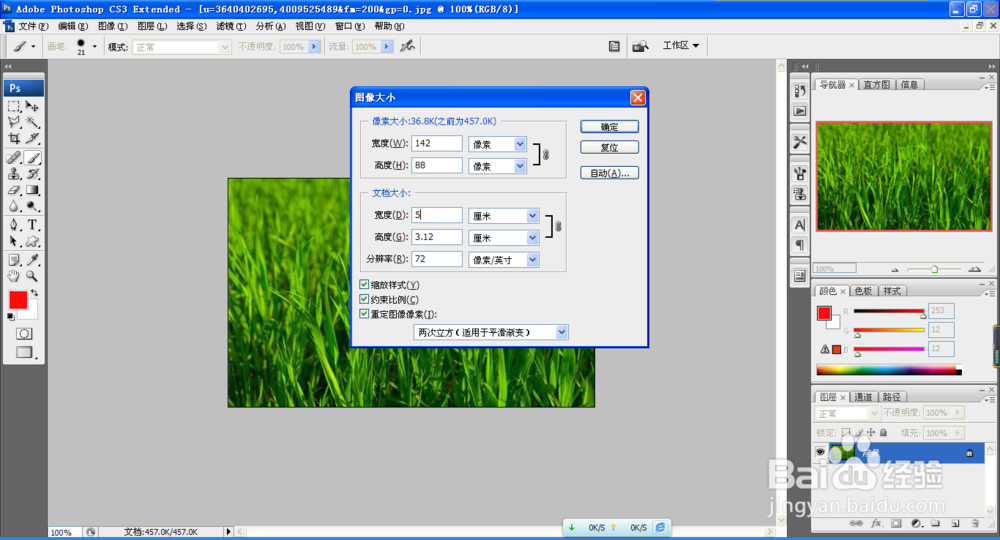Click 自动(A)... button
Image resolution: width=1000 pixels, height=540 pixels.
pyautogui.click(x=609, y=173)
